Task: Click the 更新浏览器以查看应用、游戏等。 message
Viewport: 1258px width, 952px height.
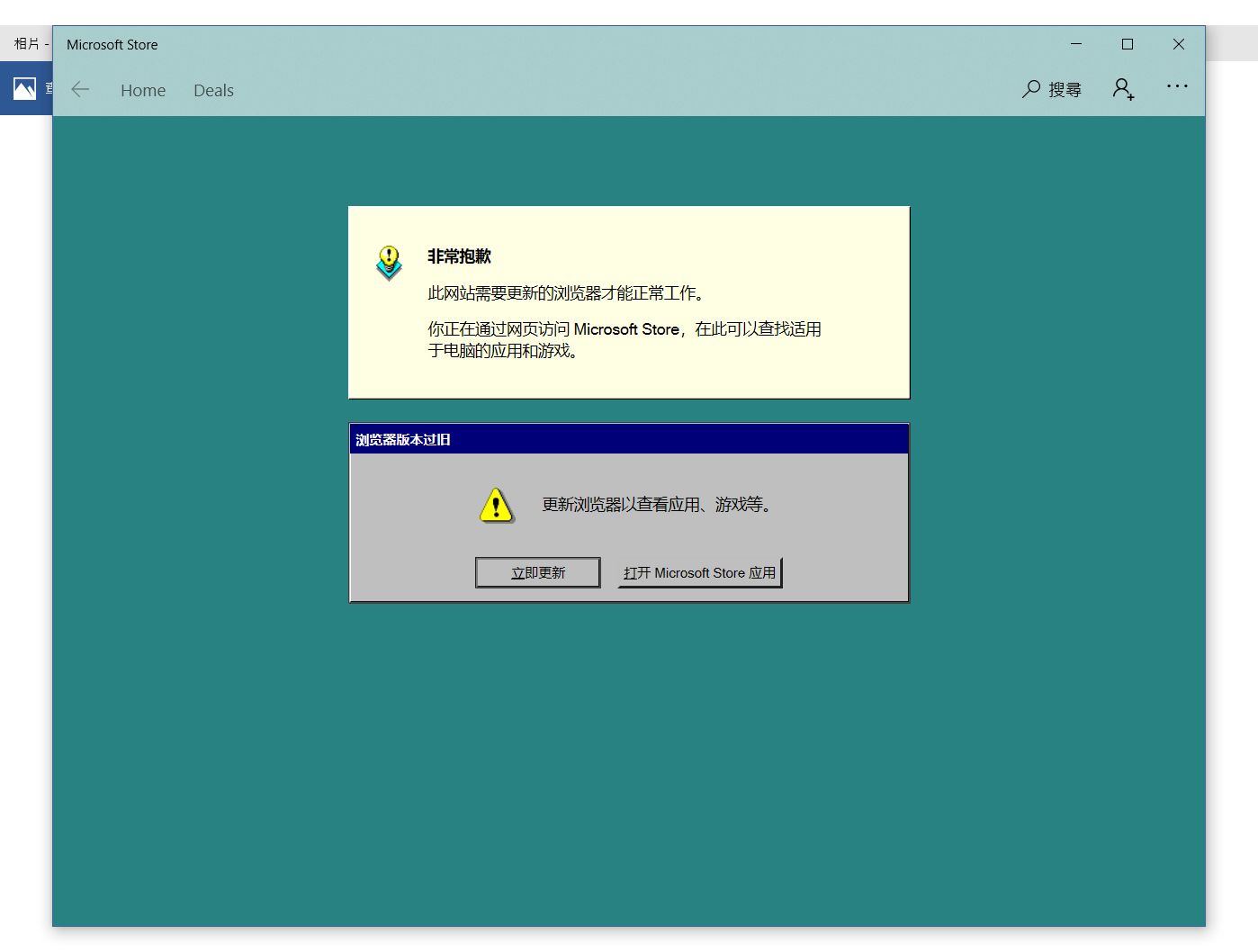Action: (656, 505)
